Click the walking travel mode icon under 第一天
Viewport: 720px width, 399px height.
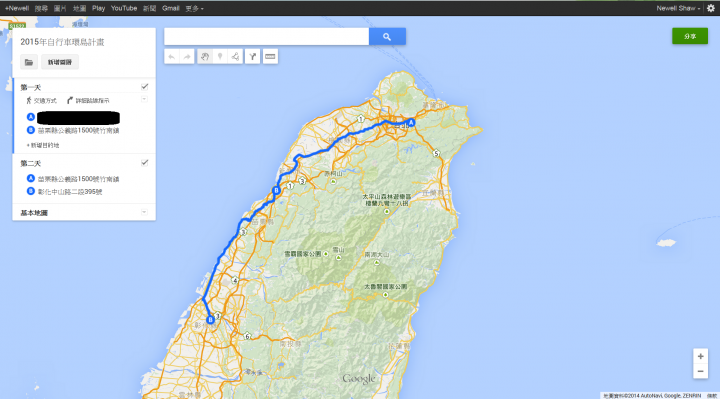(x=29, y=100)
